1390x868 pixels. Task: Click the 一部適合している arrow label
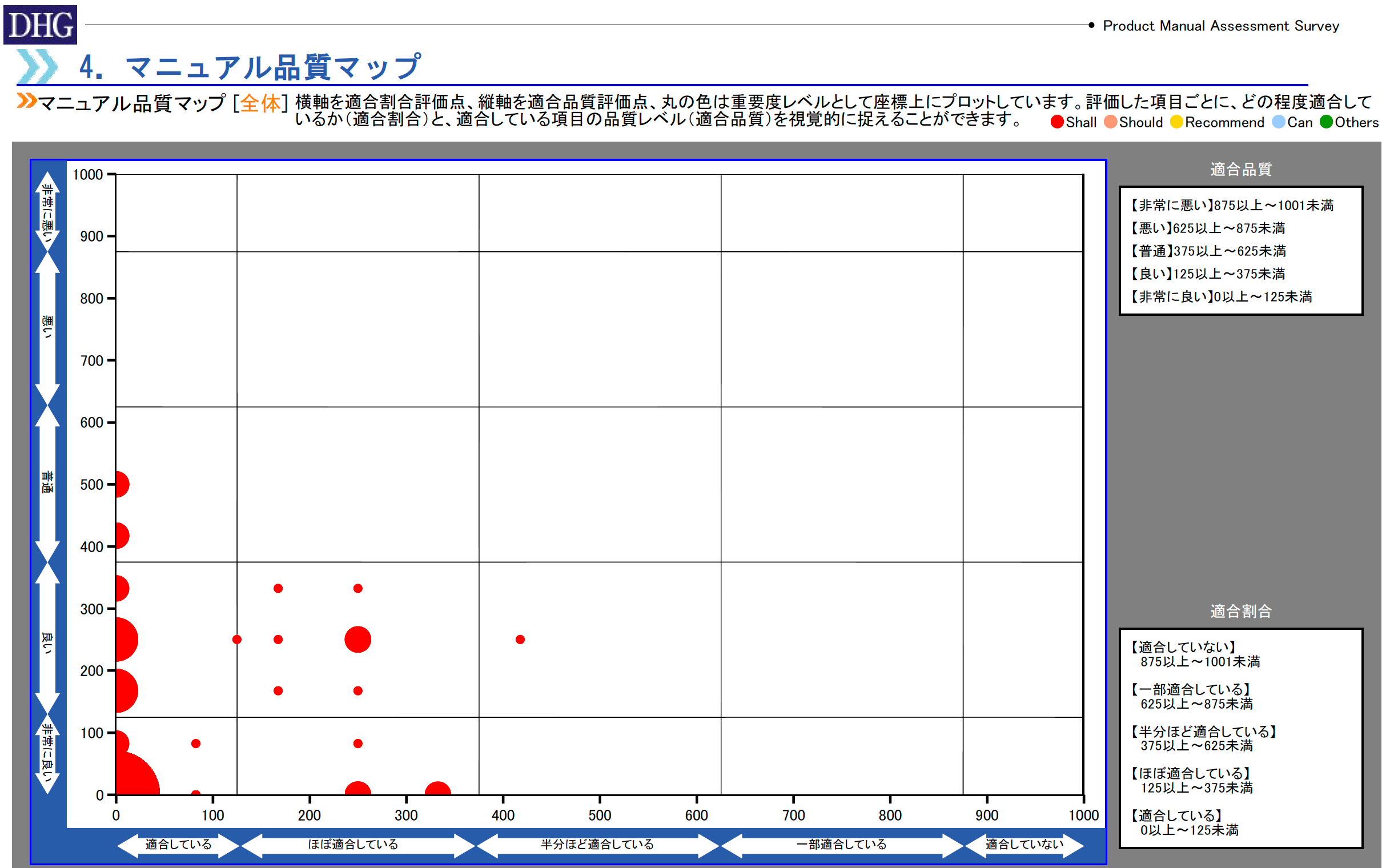[841, 845]
